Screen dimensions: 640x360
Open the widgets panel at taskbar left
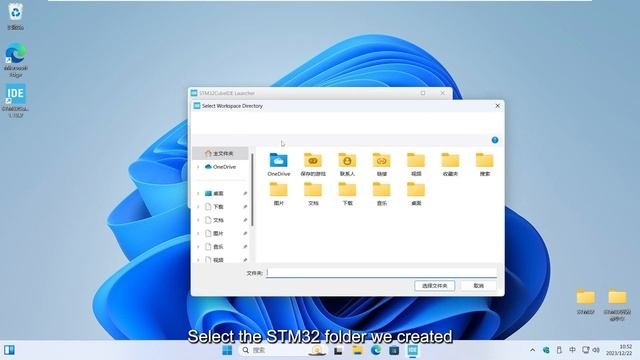tap(9, 350)
